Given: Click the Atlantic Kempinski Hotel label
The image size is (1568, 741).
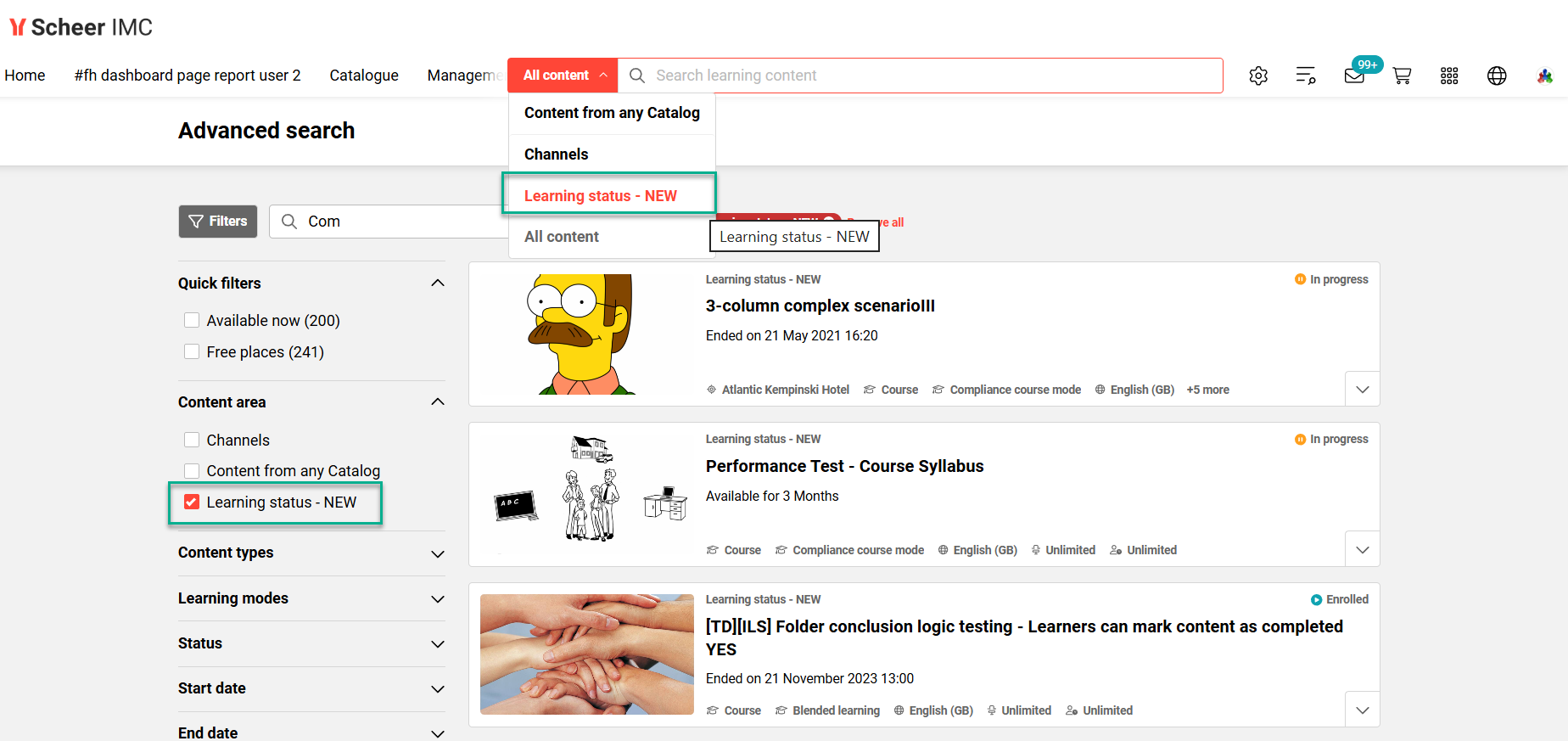Looking at the screenshot, I should pos(786,390).
